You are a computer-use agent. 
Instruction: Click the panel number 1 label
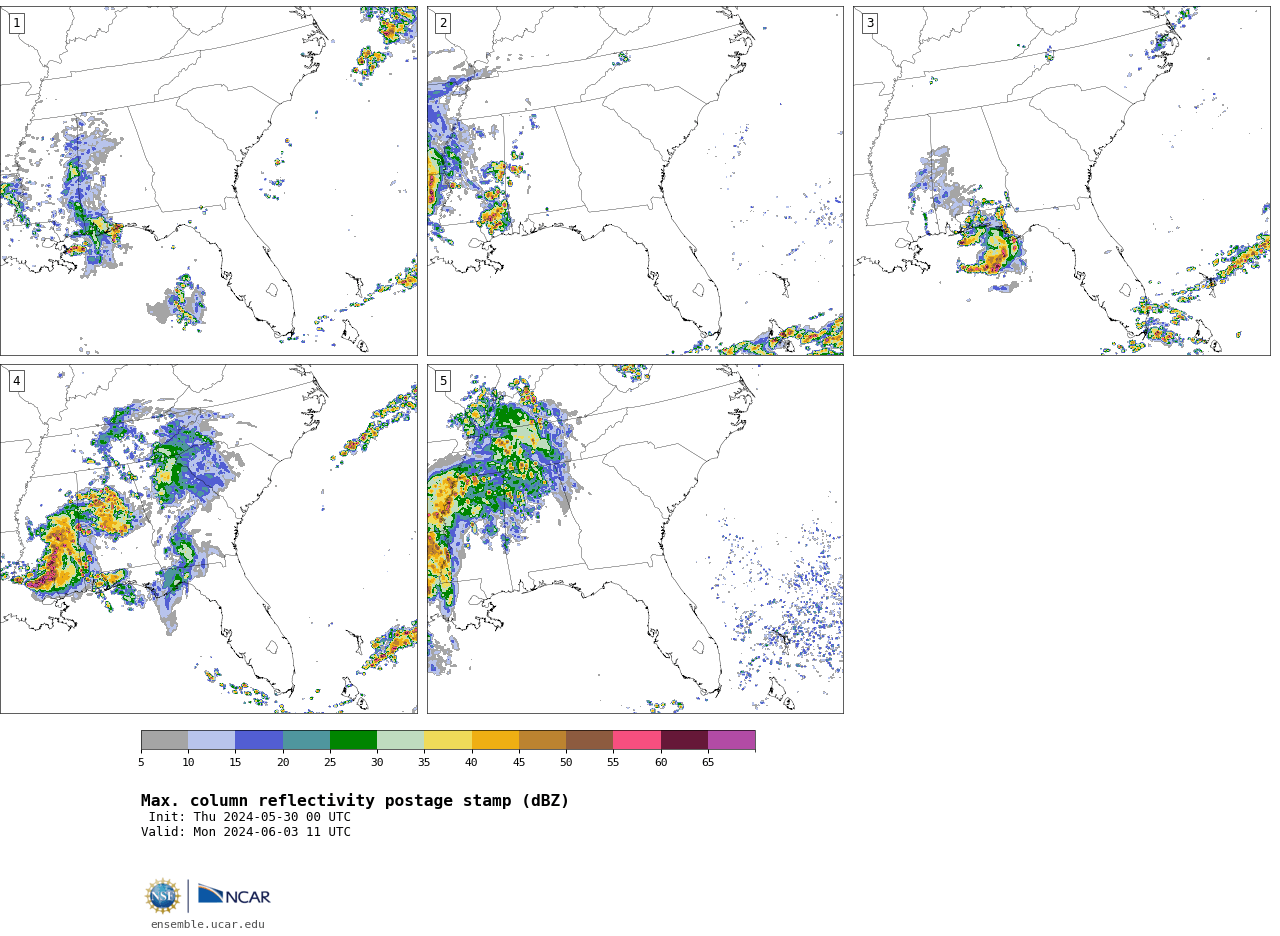tap(16, 23)
